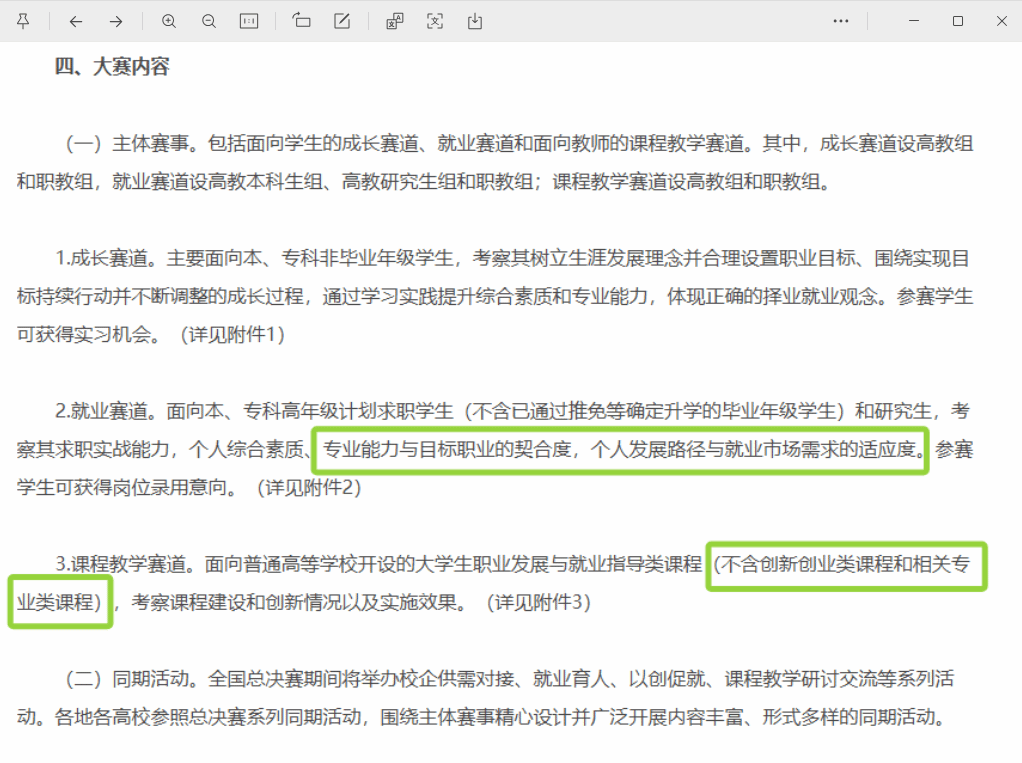Viewport: 1022px width, 763px height.
Task: Translate the image text
Action: [x=395, y=21]
